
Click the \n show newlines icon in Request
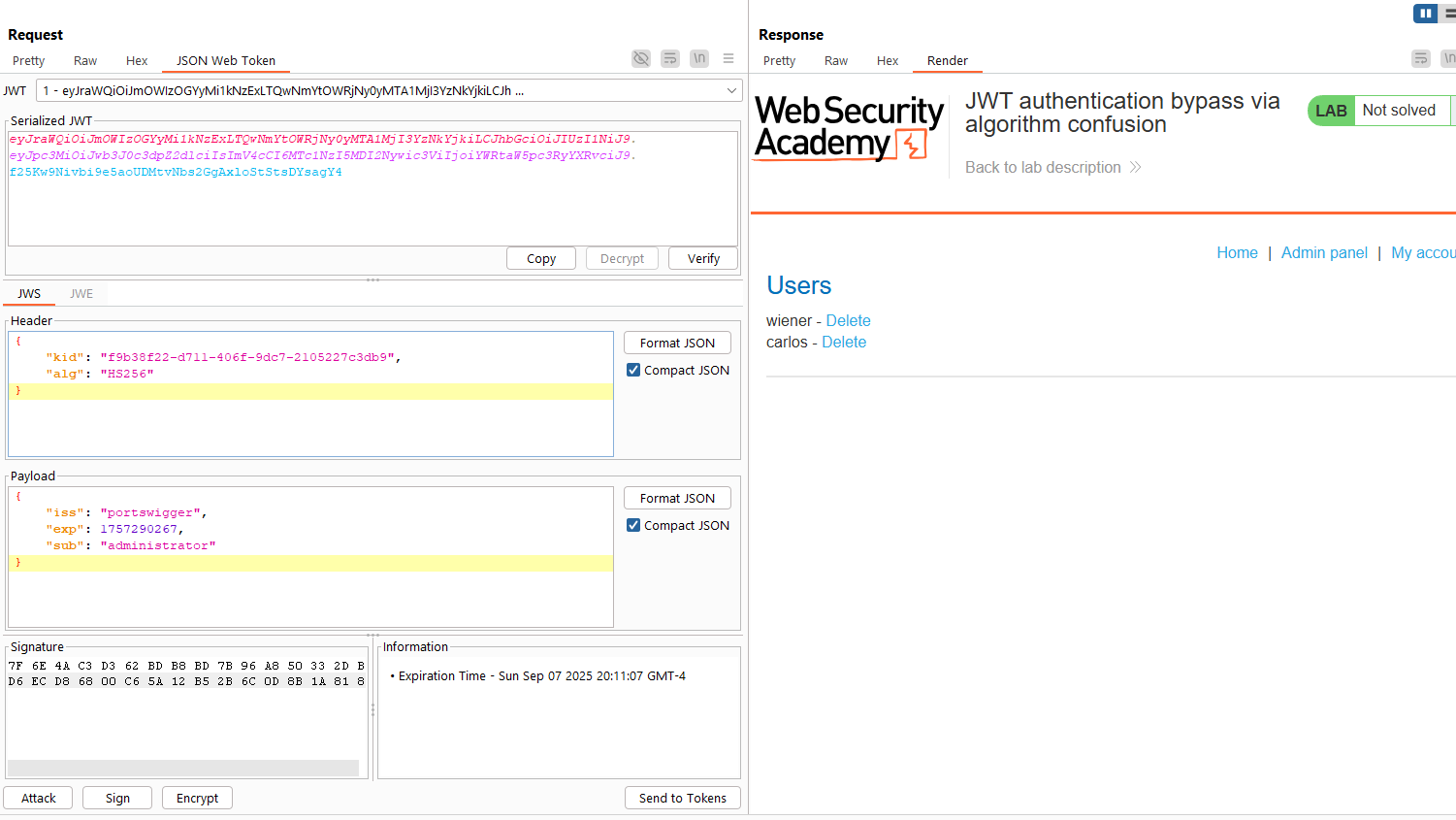tap(699, 59)
